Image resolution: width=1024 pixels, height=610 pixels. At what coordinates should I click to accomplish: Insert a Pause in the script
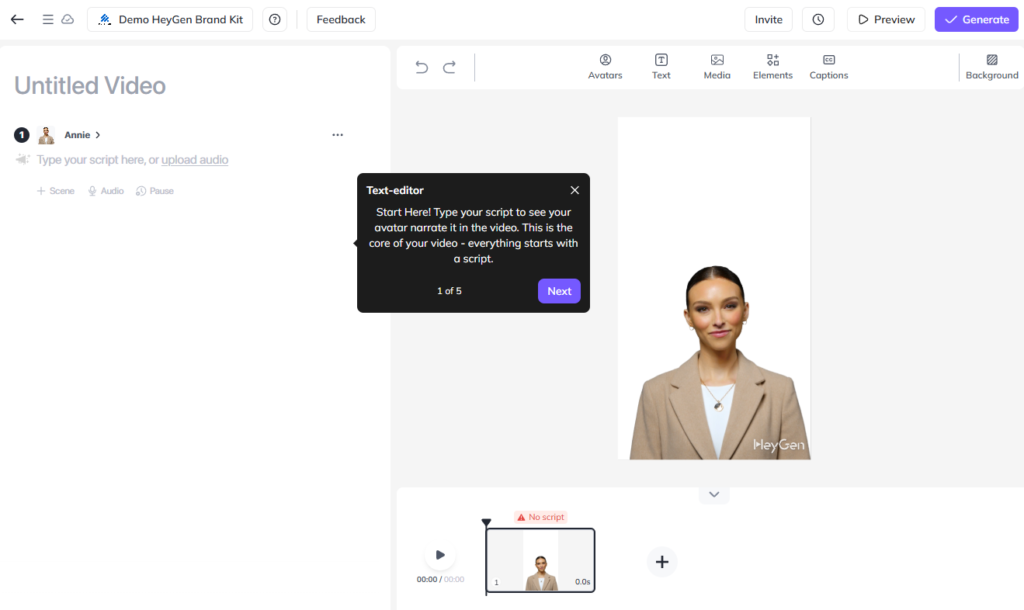tap(155, 191)
